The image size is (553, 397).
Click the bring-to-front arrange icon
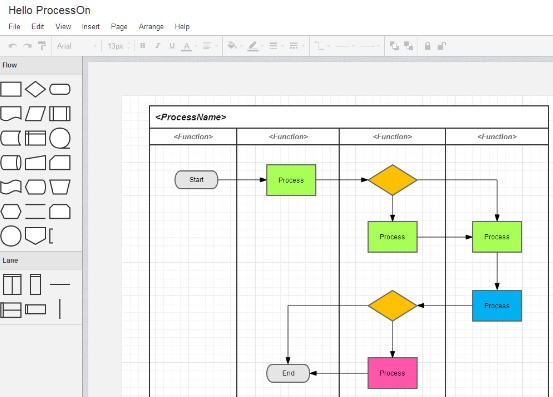pos(394,46)
